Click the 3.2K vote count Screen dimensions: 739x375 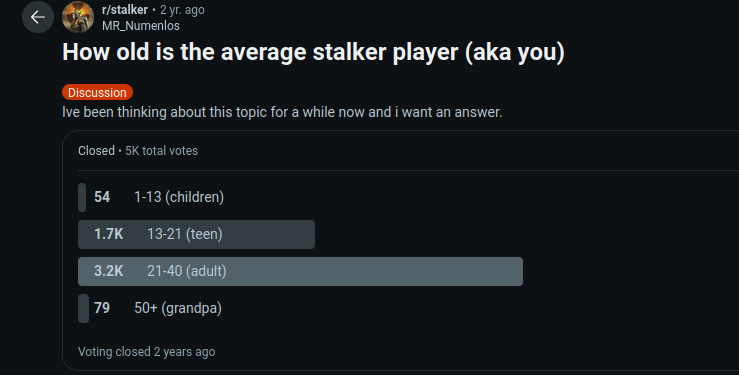point(108,271)
